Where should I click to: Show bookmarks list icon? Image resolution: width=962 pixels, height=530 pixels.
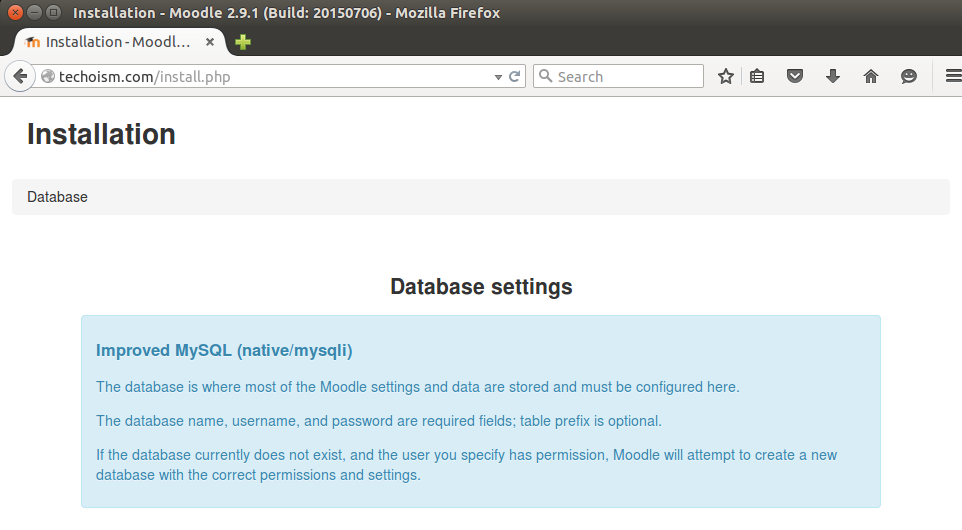point(757,77)
